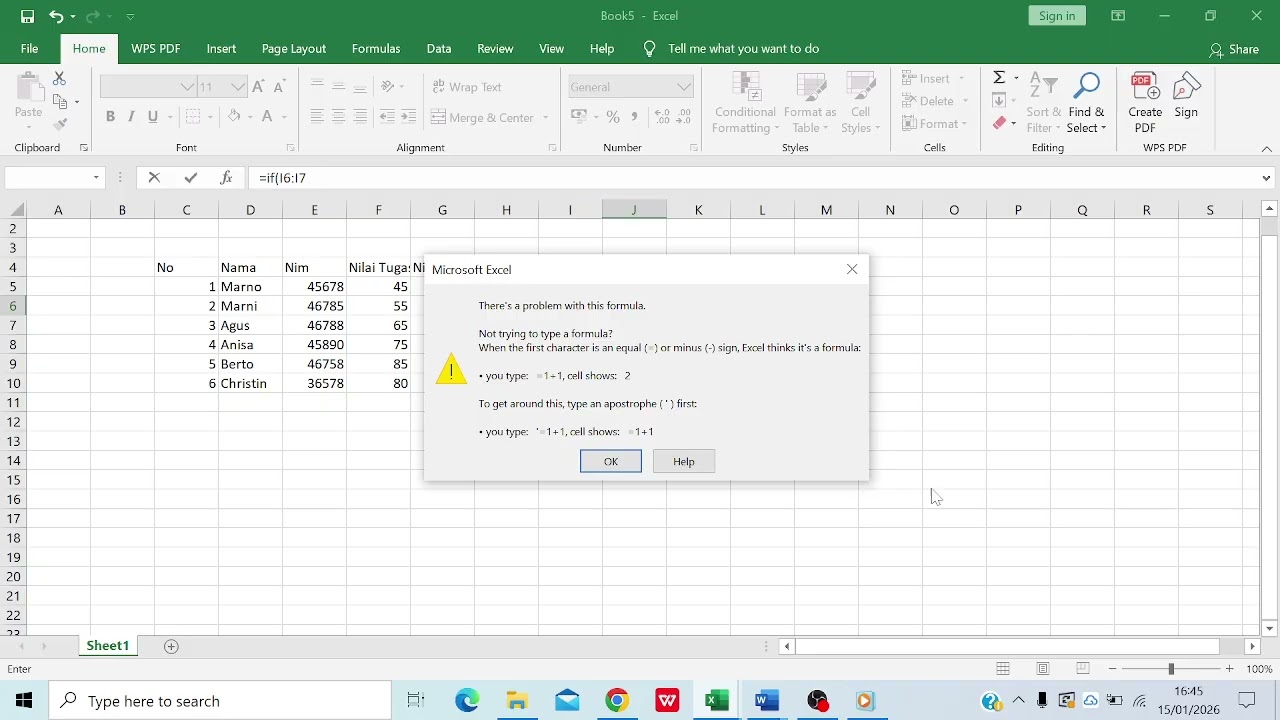Click the Sign in button
Screen dimensions: 1280x720
[1057, 16]
